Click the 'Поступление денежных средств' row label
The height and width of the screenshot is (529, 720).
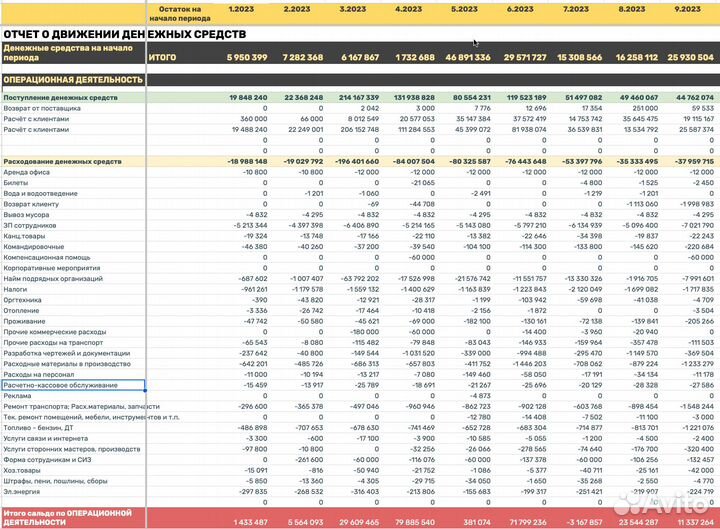click(60, 98)
